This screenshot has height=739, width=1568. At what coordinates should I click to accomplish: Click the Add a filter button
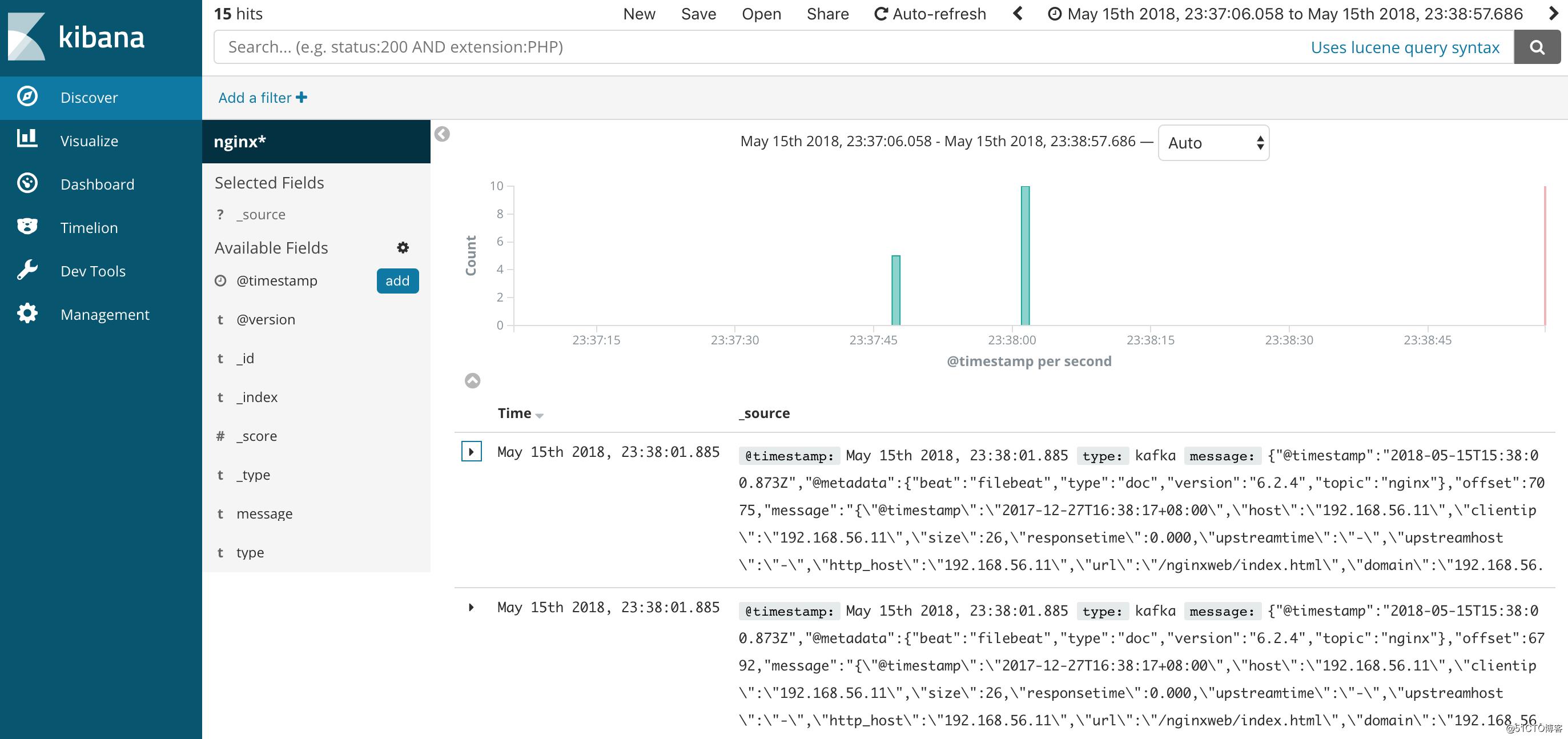pyautogui.click(x=262, y=97)
